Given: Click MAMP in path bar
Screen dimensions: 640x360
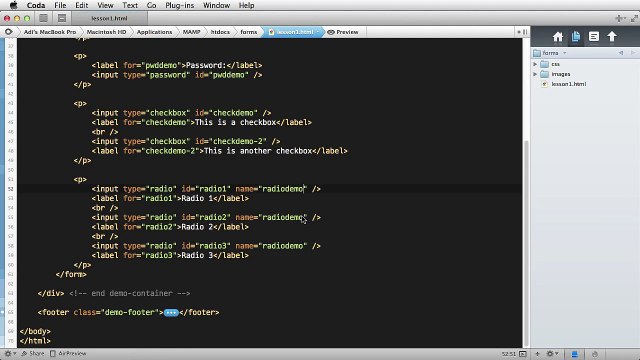Looking at the screenshot, I should coord(191,32).
